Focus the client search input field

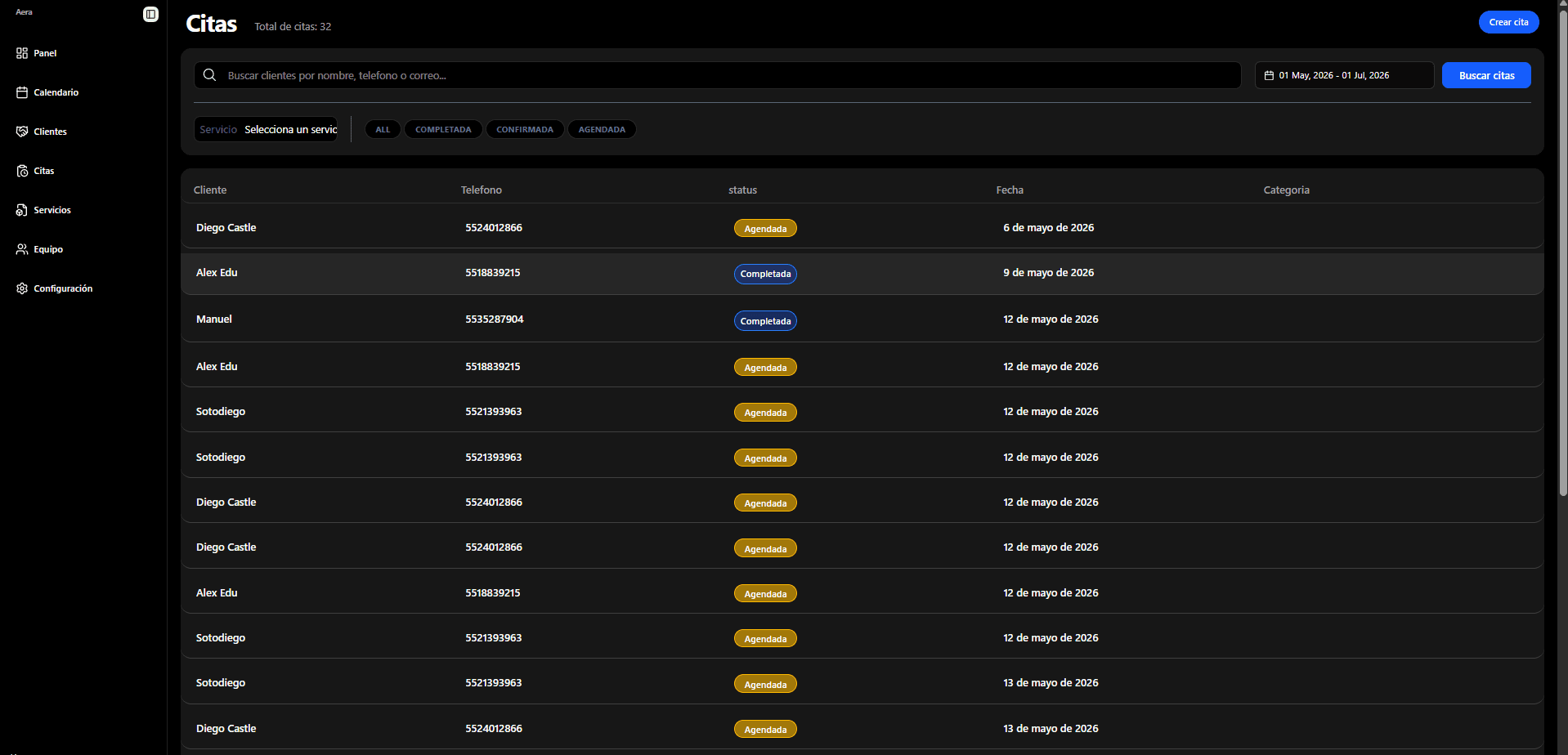click(x=717, y=75)
